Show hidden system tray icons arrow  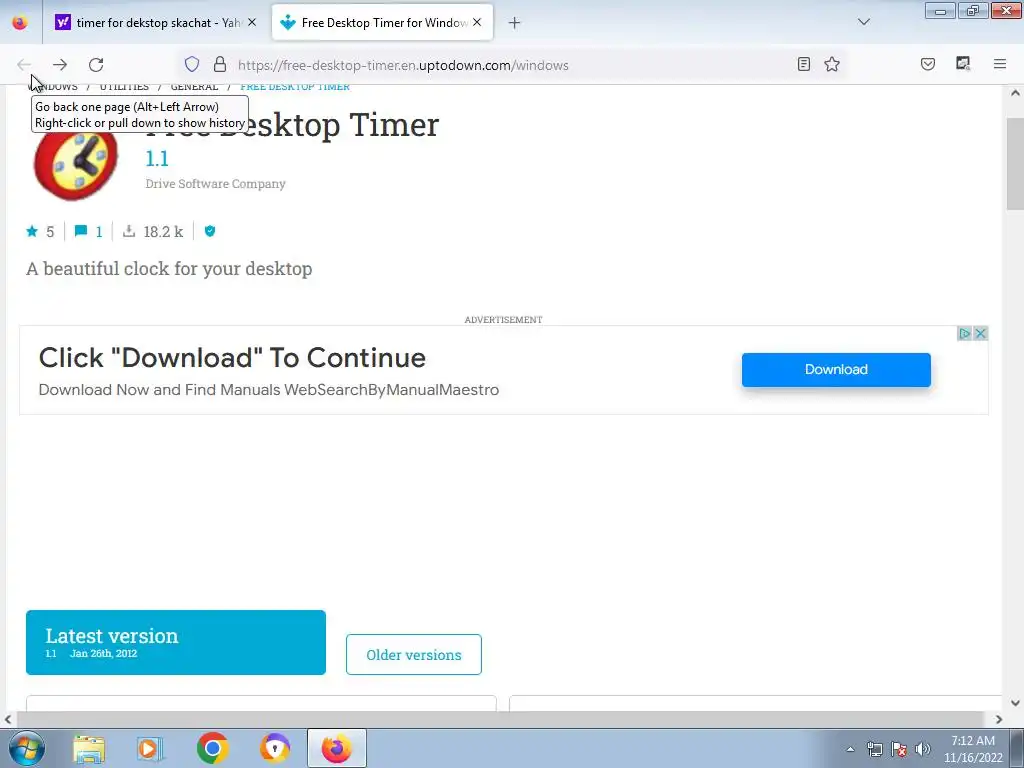point(850,749)
